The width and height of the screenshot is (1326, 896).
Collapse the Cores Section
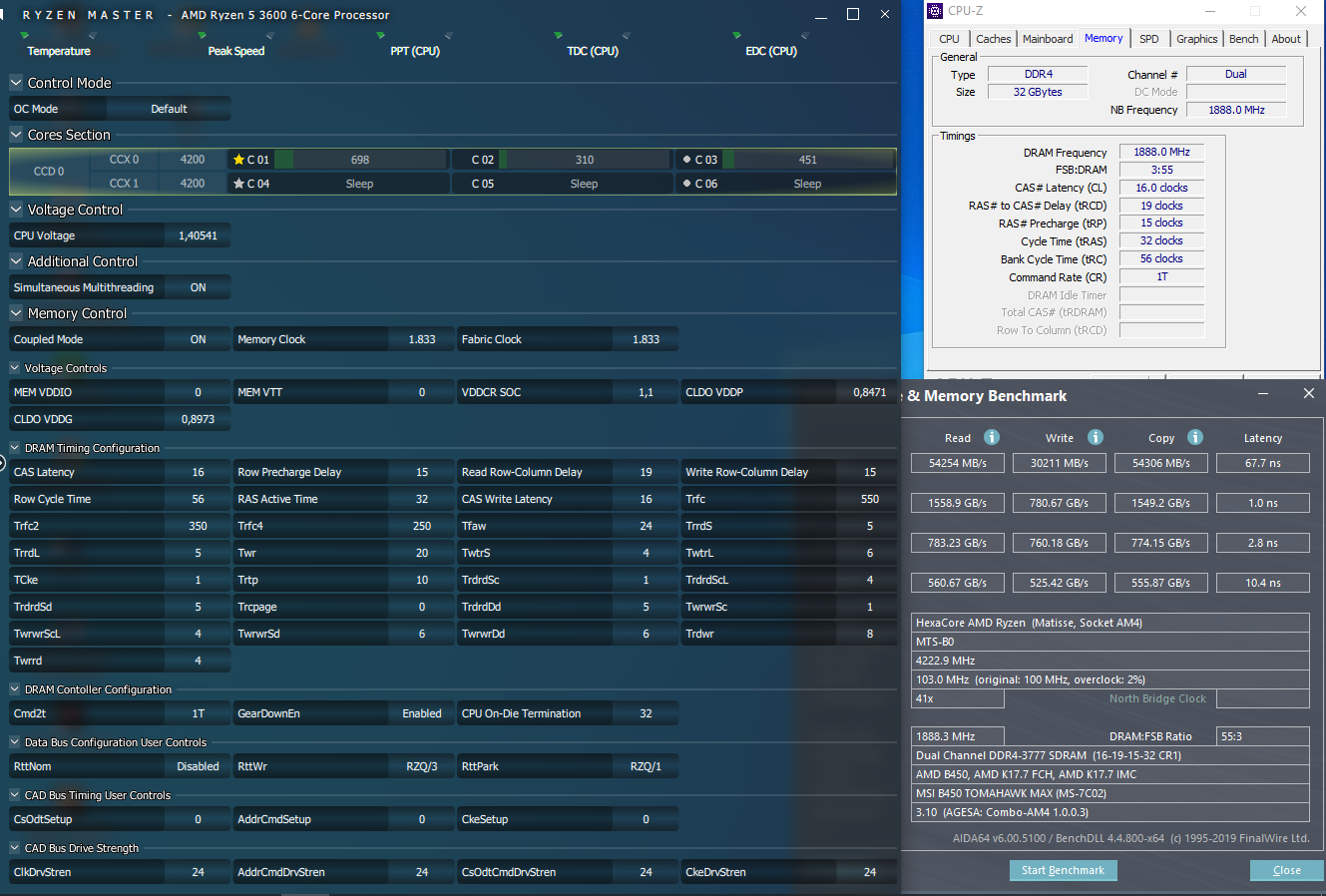[x=16, y=135]
